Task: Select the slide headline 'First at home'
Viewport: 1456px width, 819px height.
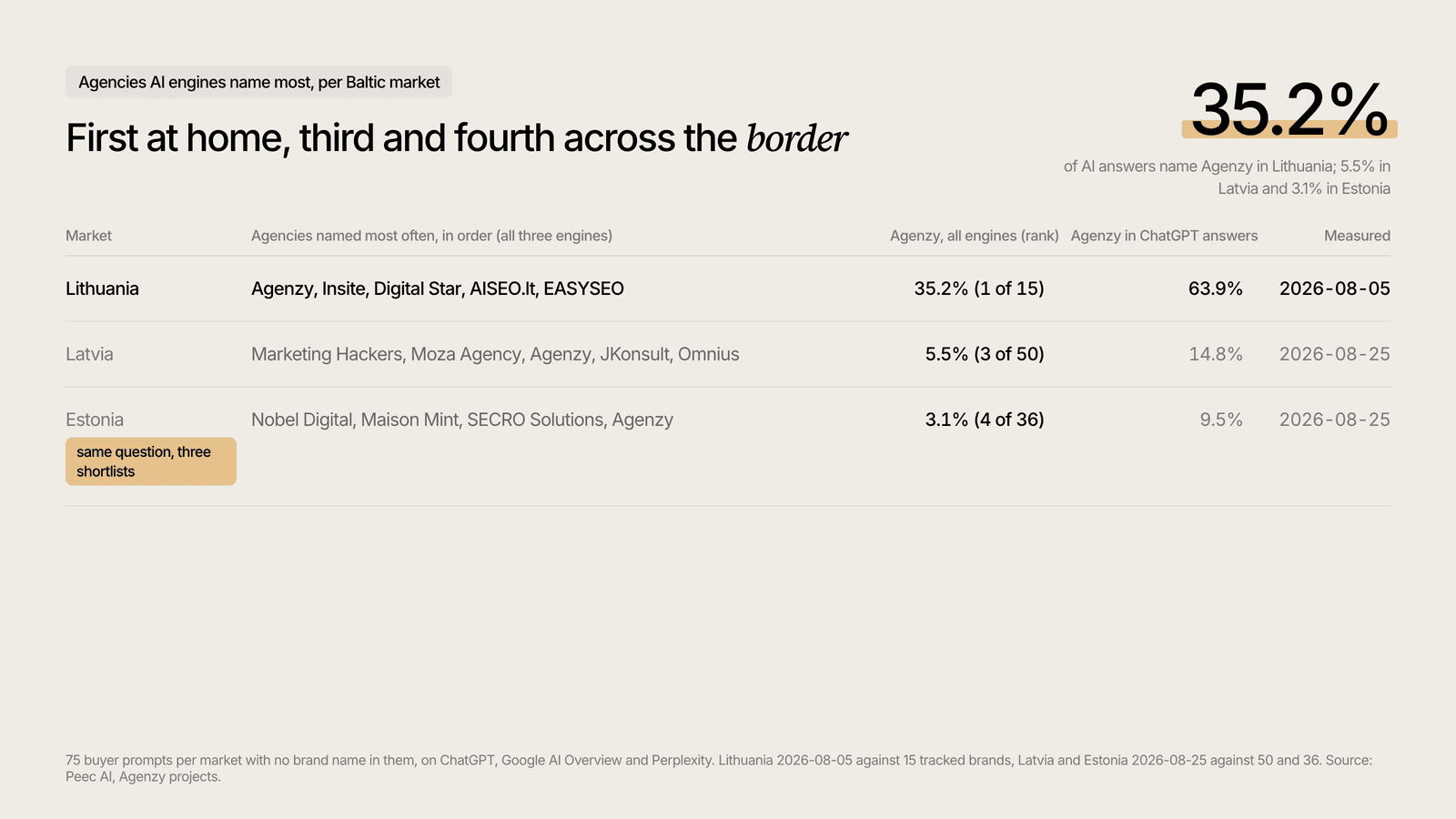Action: (x=456, y=138)
